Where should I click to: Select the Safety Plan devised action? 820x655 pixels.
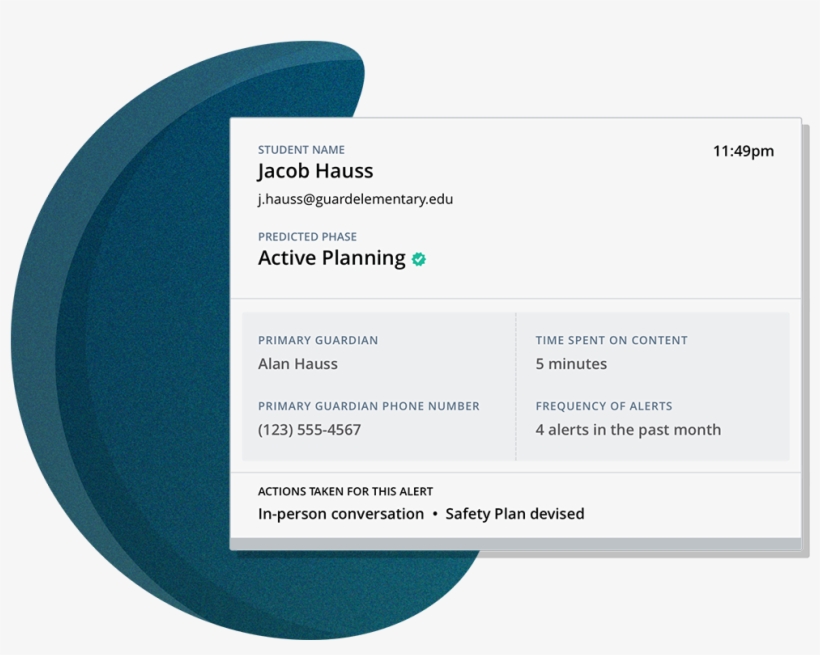coord(514,514)
